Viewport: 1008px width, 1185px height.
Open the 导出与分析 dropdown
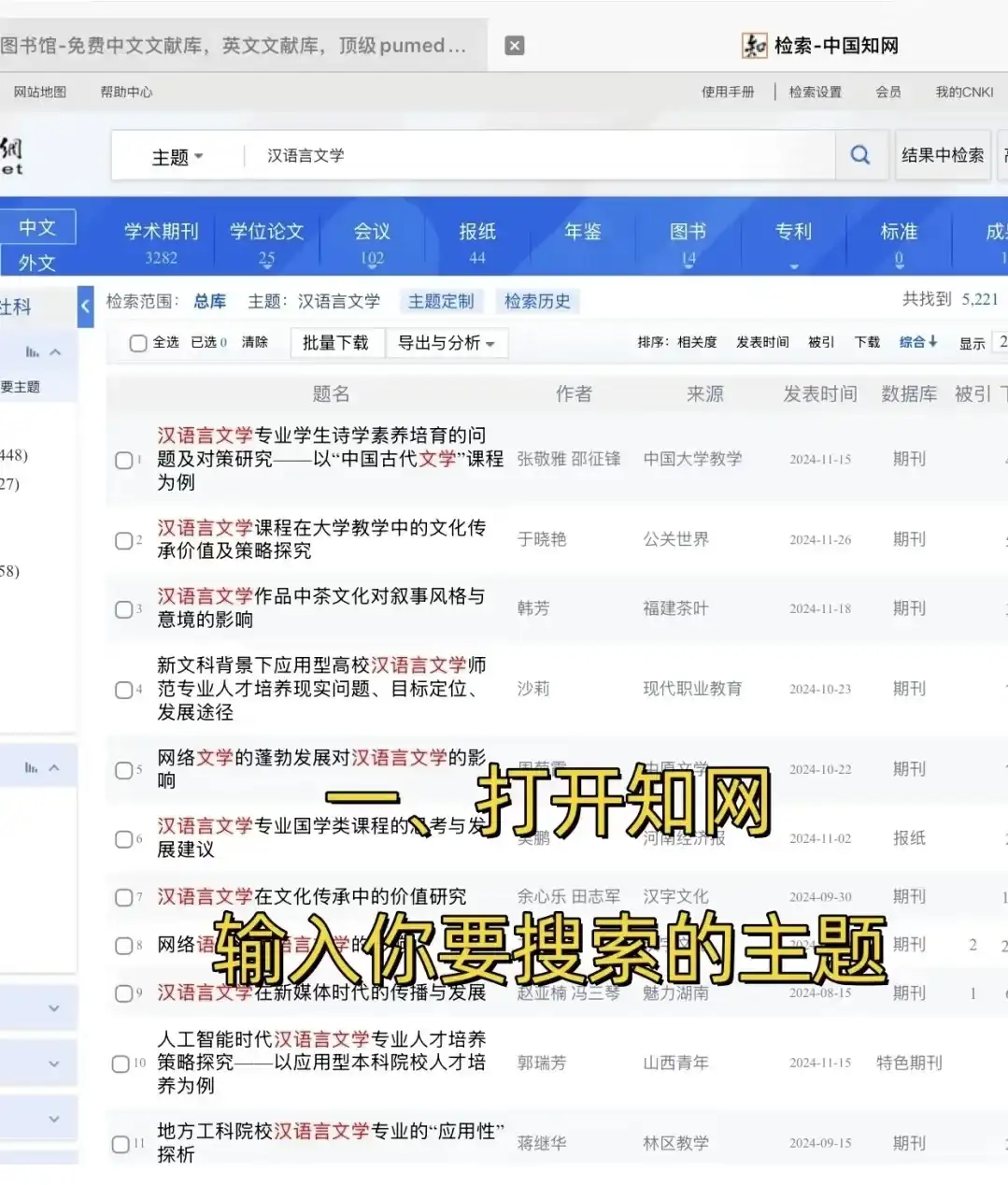[x=447, y=343]
